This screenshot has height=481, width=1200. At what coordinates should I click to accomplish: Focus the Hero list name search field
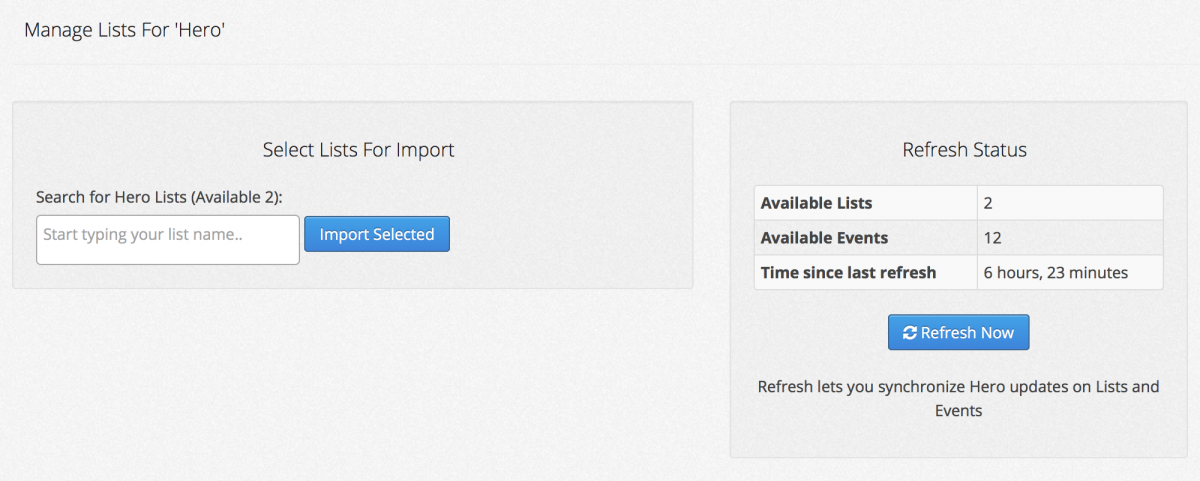168,240
